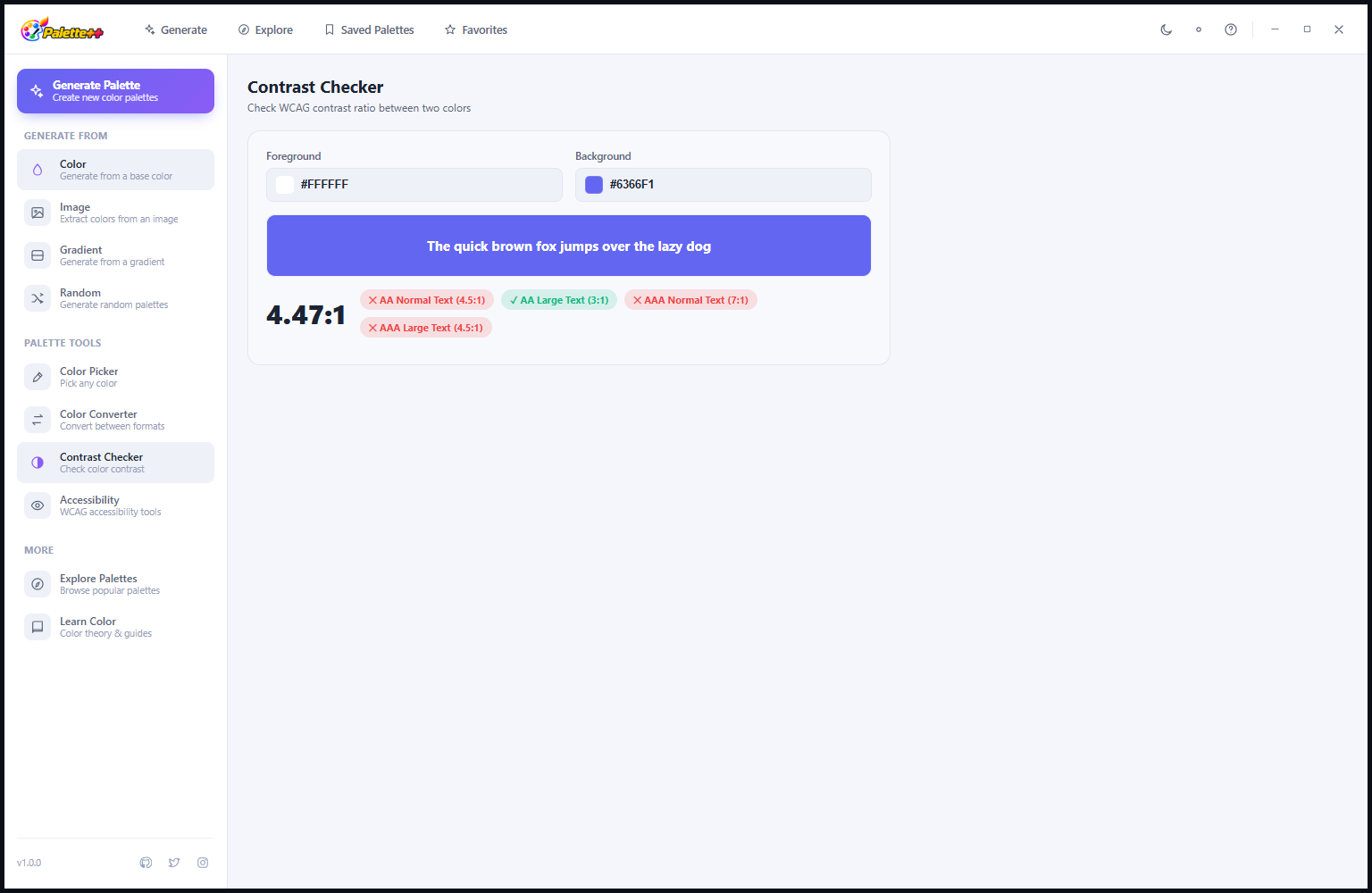Click the "AAA Normal Text (7:1)" badge
The width and height of the screenshot is (1372, 893).
(690, 300)
